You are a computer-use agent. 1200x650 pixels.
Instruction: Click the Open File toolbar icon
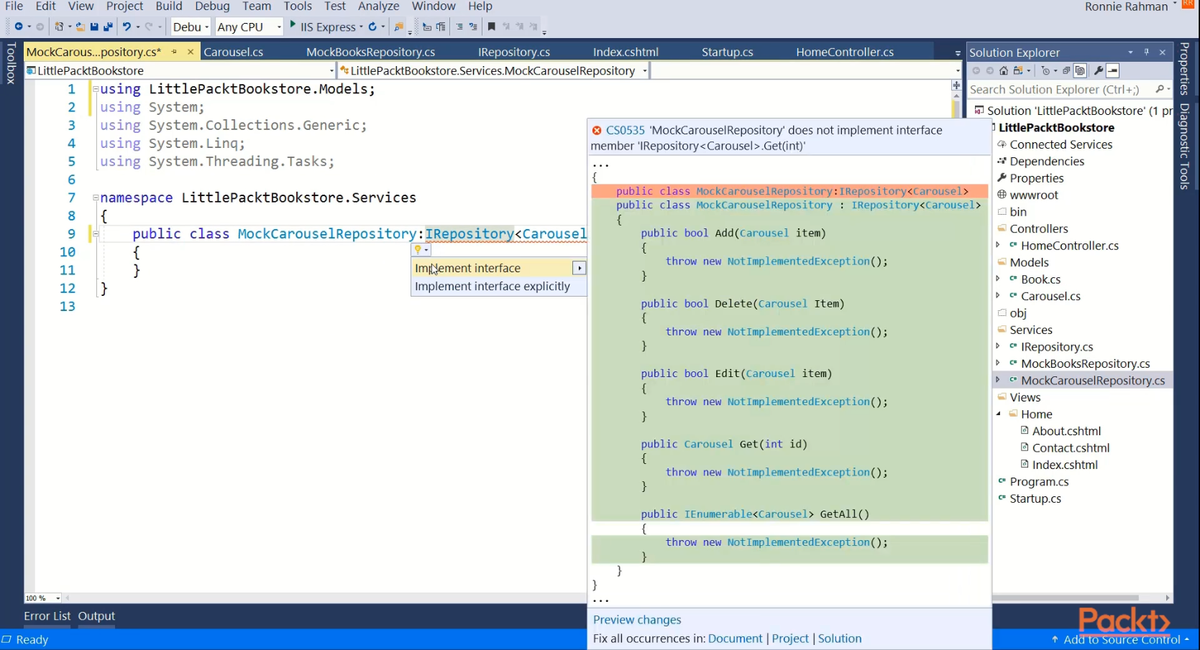point(80,26)
